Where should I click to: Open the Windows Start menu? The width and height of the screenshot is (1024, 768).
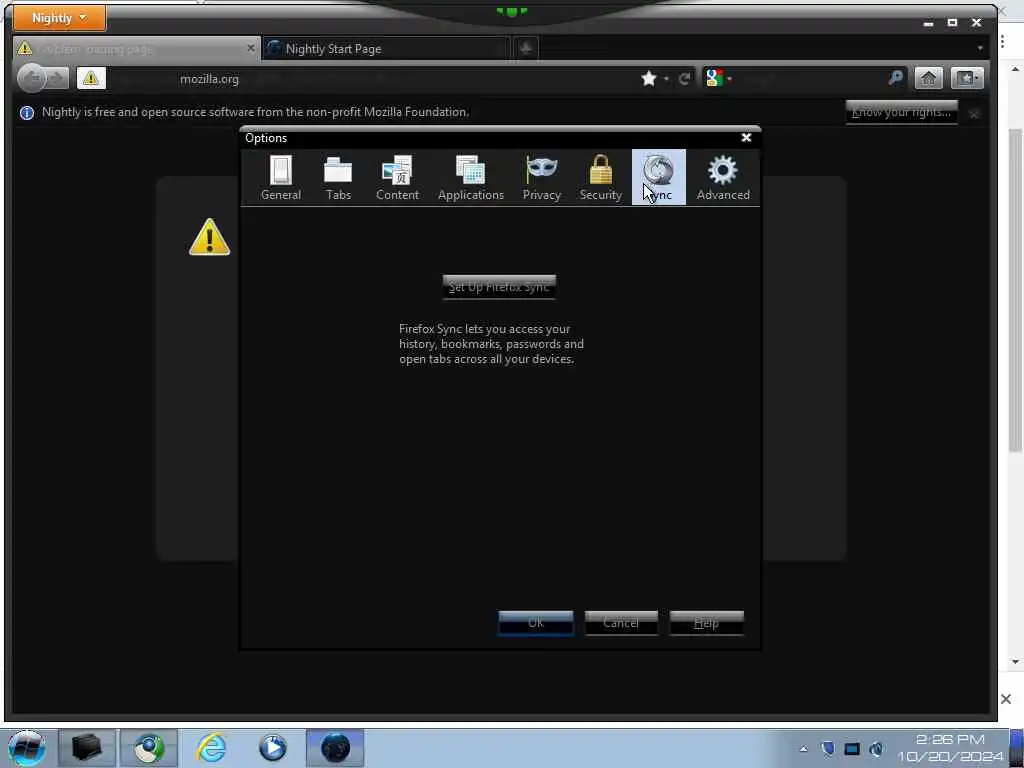pos(26,748)
